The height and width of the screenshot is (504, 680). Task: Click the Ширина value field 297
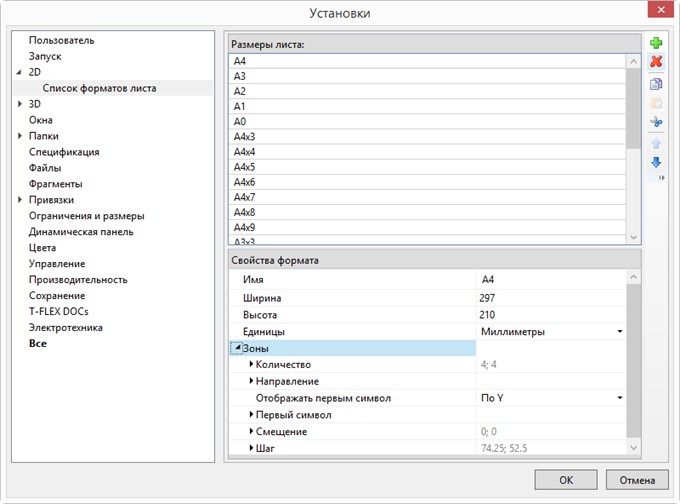pyautogui.click(x=551, y=298)
